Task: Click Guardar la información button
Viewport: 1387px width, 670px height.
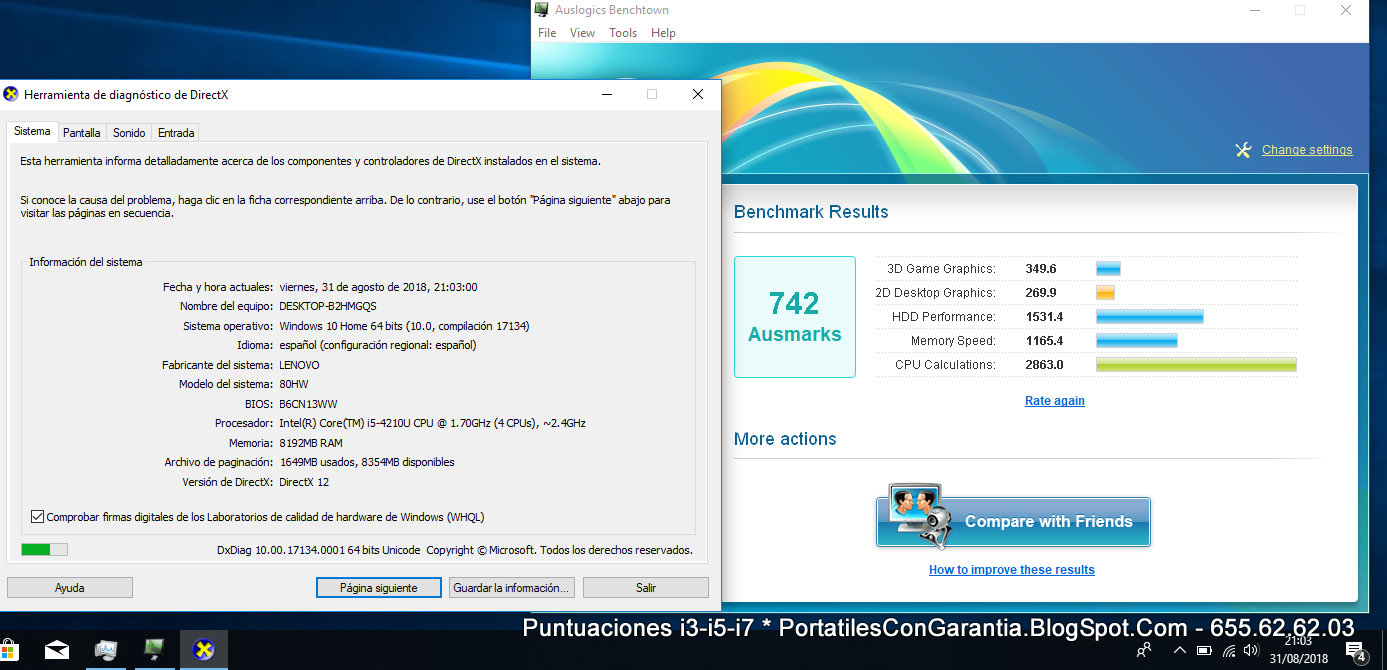Action: [x=512, y=588]
